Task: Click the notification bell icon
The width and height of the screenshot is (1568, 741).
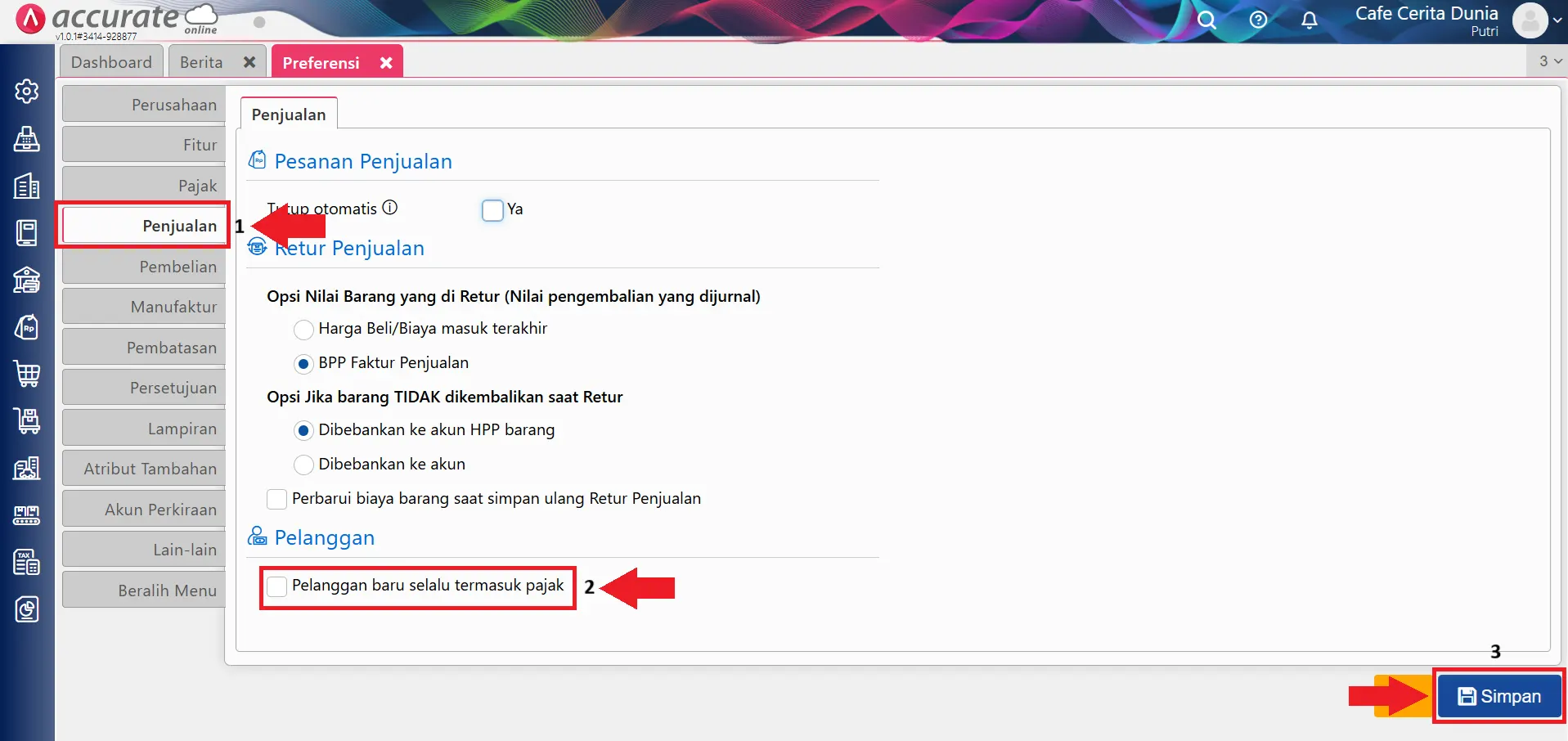Action: pyautogui.click(x=1309, y=20)
